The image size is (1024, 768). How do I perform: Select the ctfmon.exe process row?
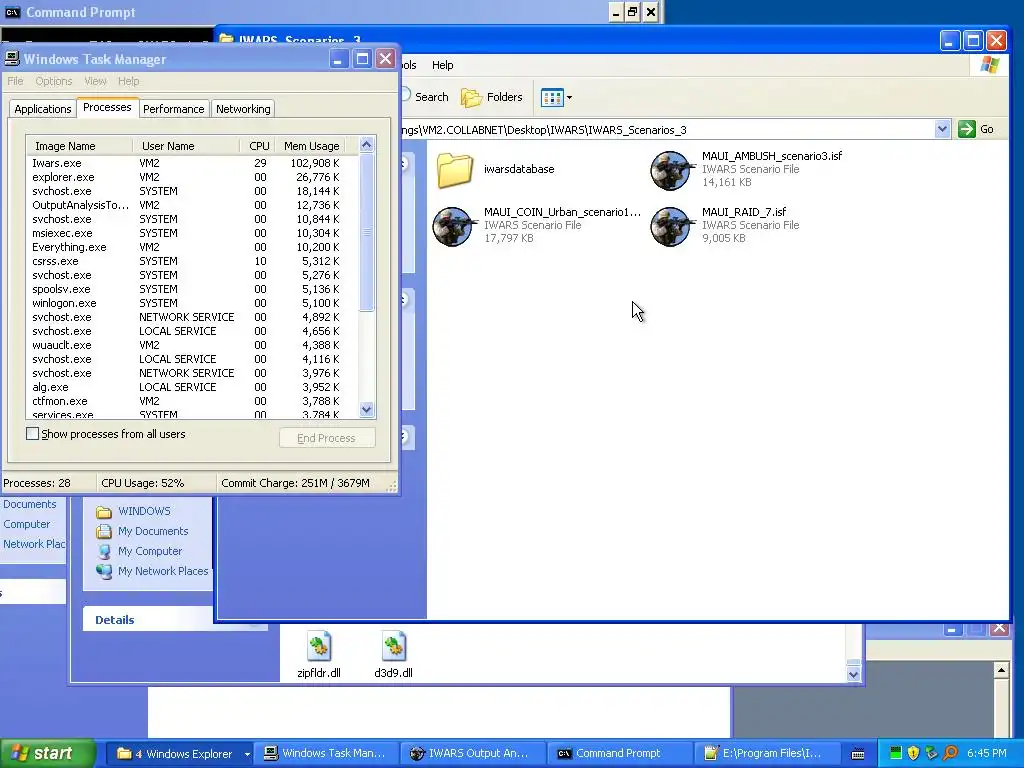pyautogui.click(x=192, y=401)
